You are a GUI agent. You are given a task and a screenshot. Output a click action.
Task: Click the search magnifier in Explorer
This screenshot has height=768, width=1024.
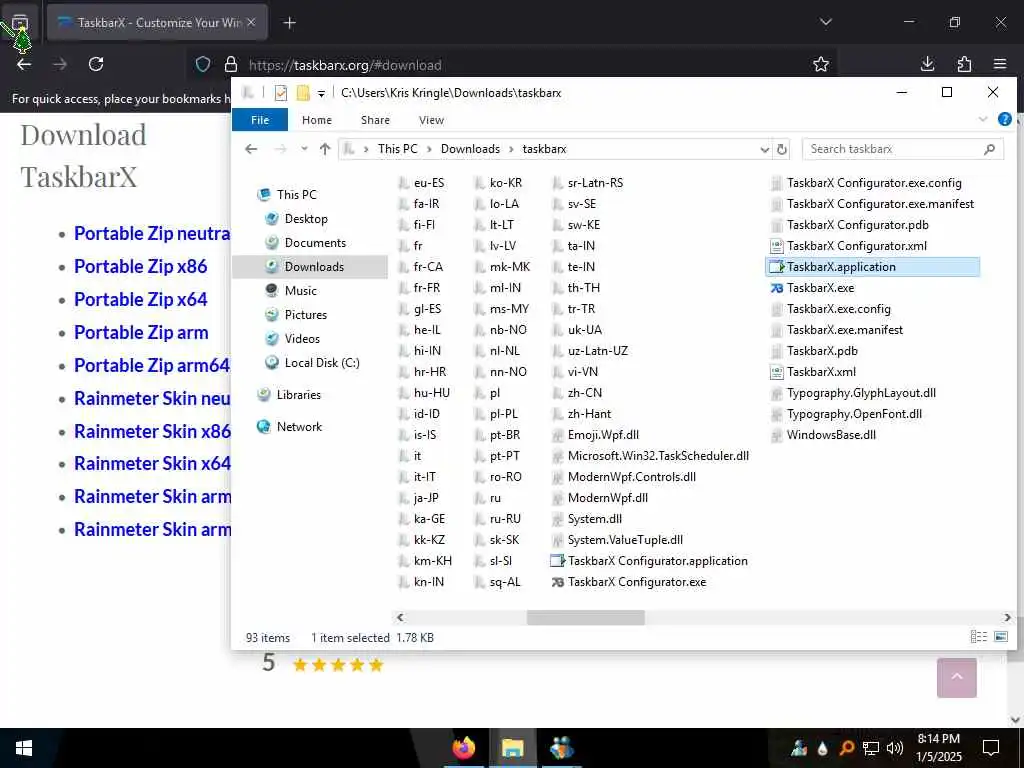point(989,149)
